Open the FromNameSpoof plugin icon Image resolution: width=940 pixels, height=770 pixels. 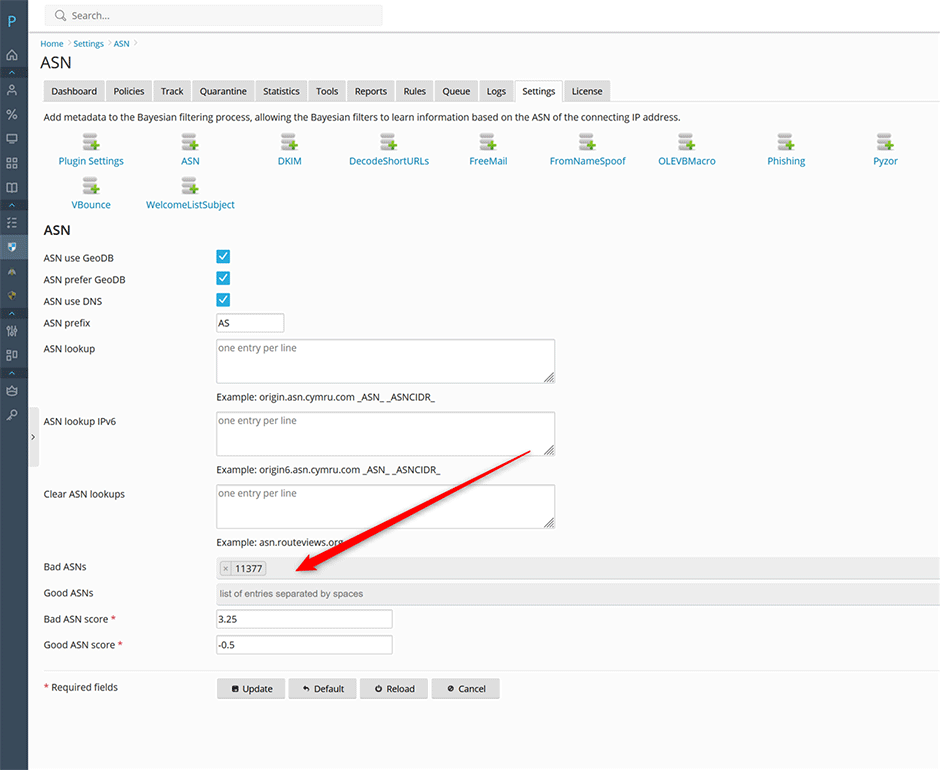[587, 142]
